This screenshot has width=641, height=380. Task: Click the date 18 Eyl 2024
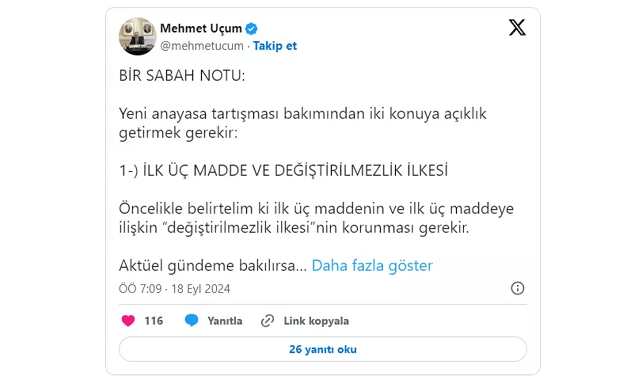click(201, 289)
